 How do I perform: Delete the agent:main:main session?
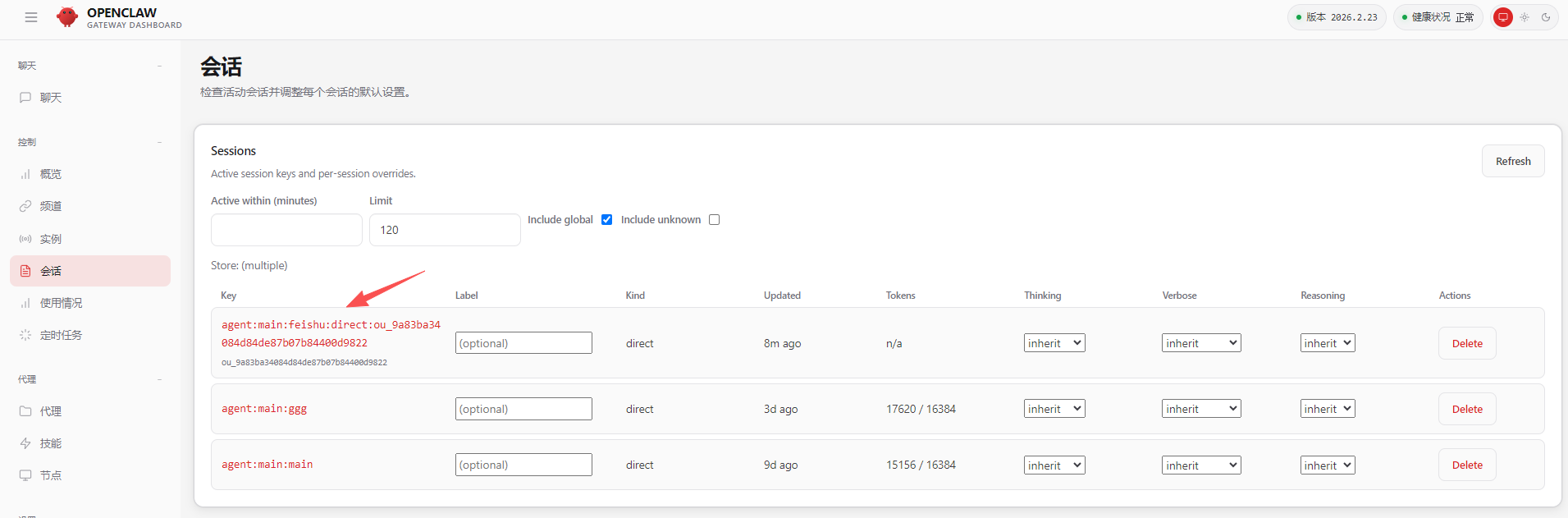coord(1467,465)
